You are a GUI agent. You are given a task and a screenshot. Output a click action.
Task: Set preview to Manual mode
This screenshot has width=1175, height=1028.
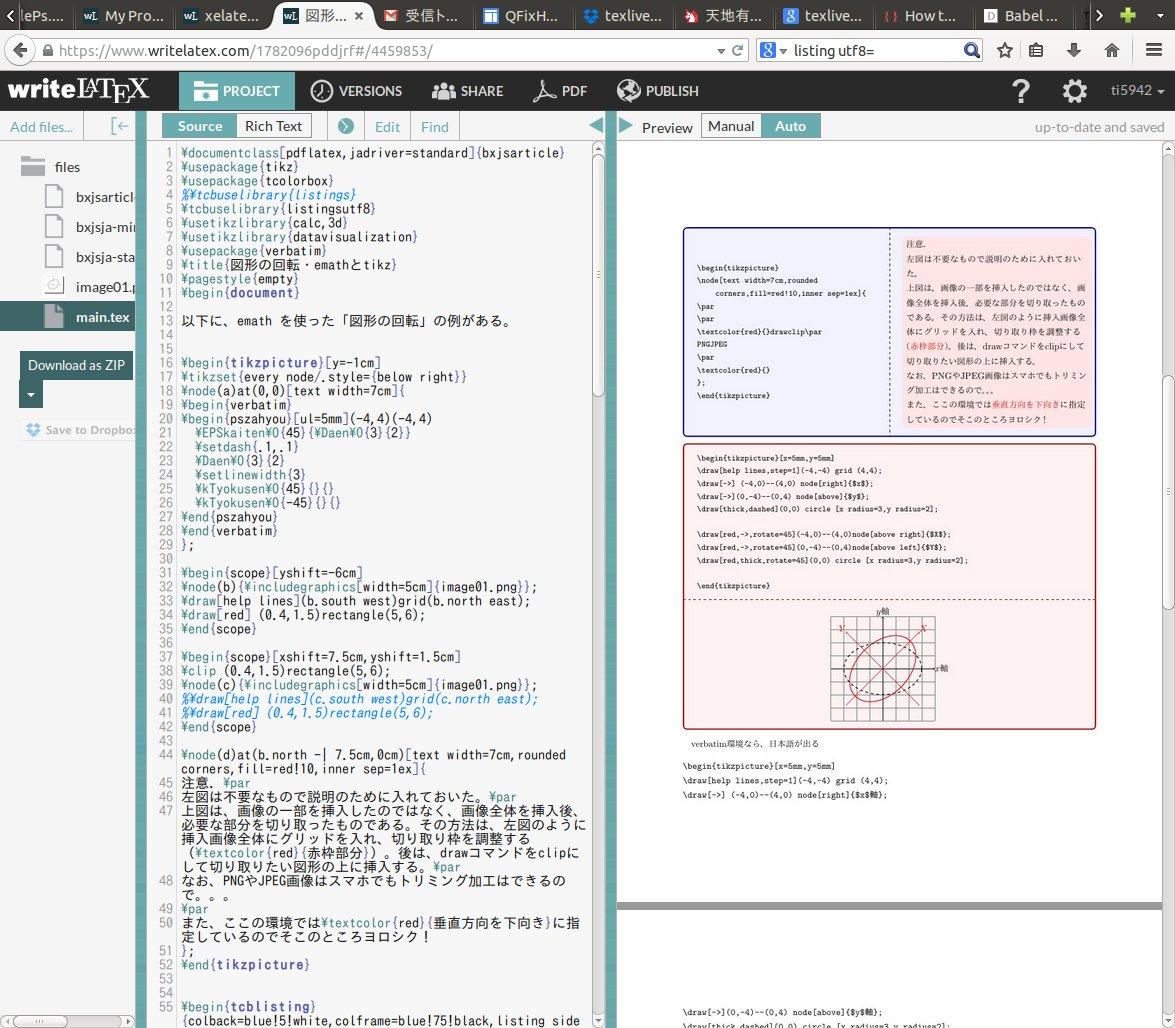tap(731, 126)
